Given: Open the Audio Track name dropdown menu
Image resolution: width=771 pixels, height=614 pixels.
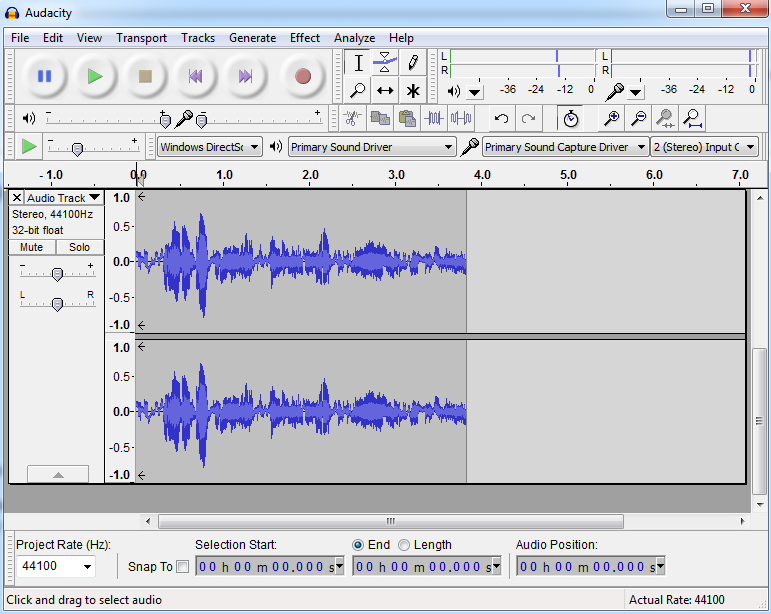Looking at the screenshot, I should 64,198.
